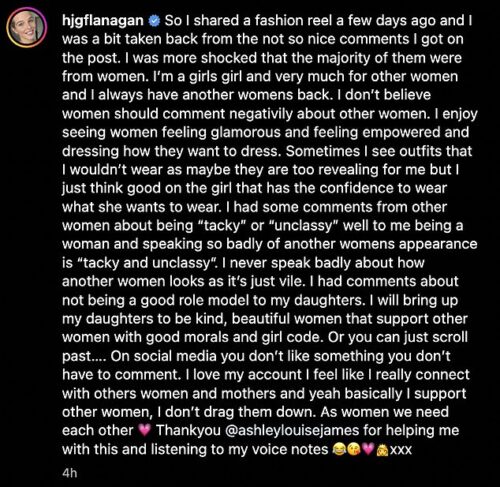Viewport: 500px width, 487px height.
Task: Click the person emoji before "xxx"
Action: pos(382,449)
